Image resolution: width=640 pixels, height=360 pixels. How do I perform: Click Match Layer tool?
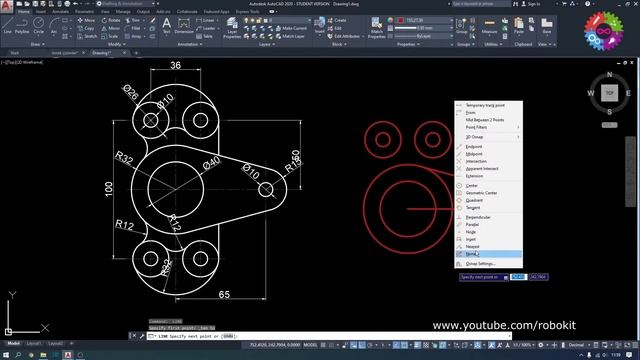coord(290,36)
